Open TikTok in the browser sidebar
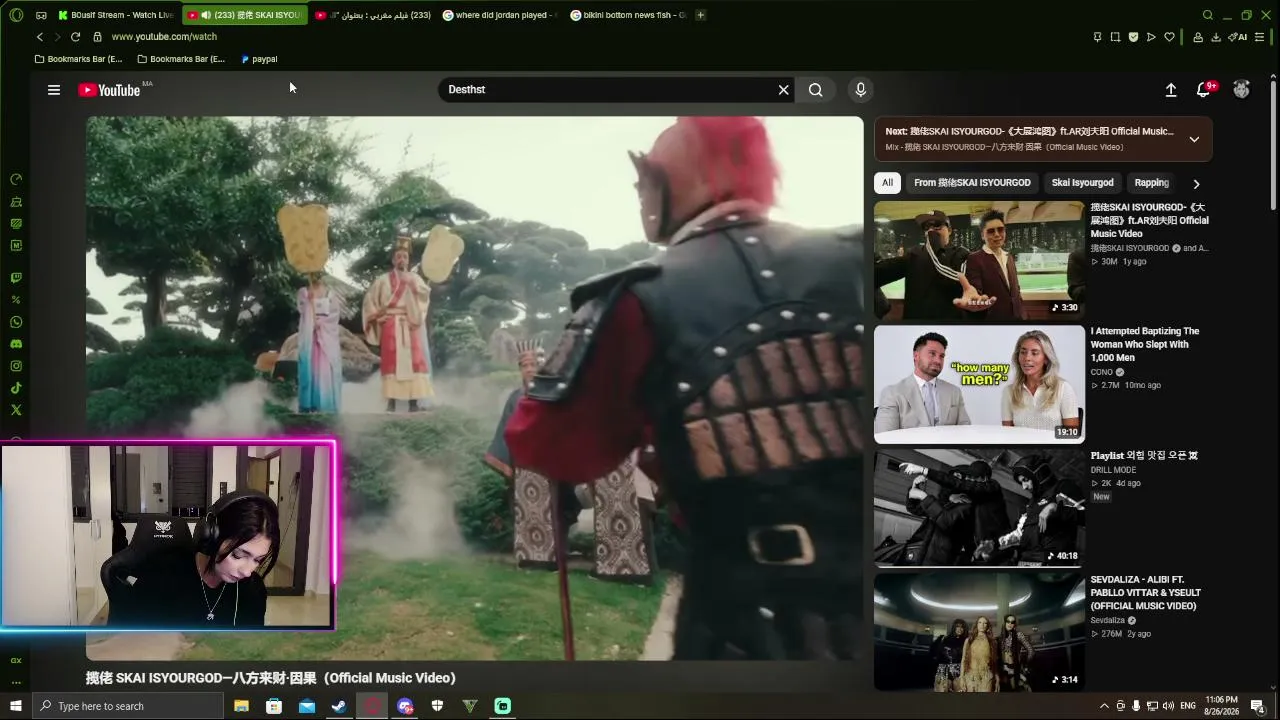The width and height of the screenshot is (1280, 720). tap(16, 388)
